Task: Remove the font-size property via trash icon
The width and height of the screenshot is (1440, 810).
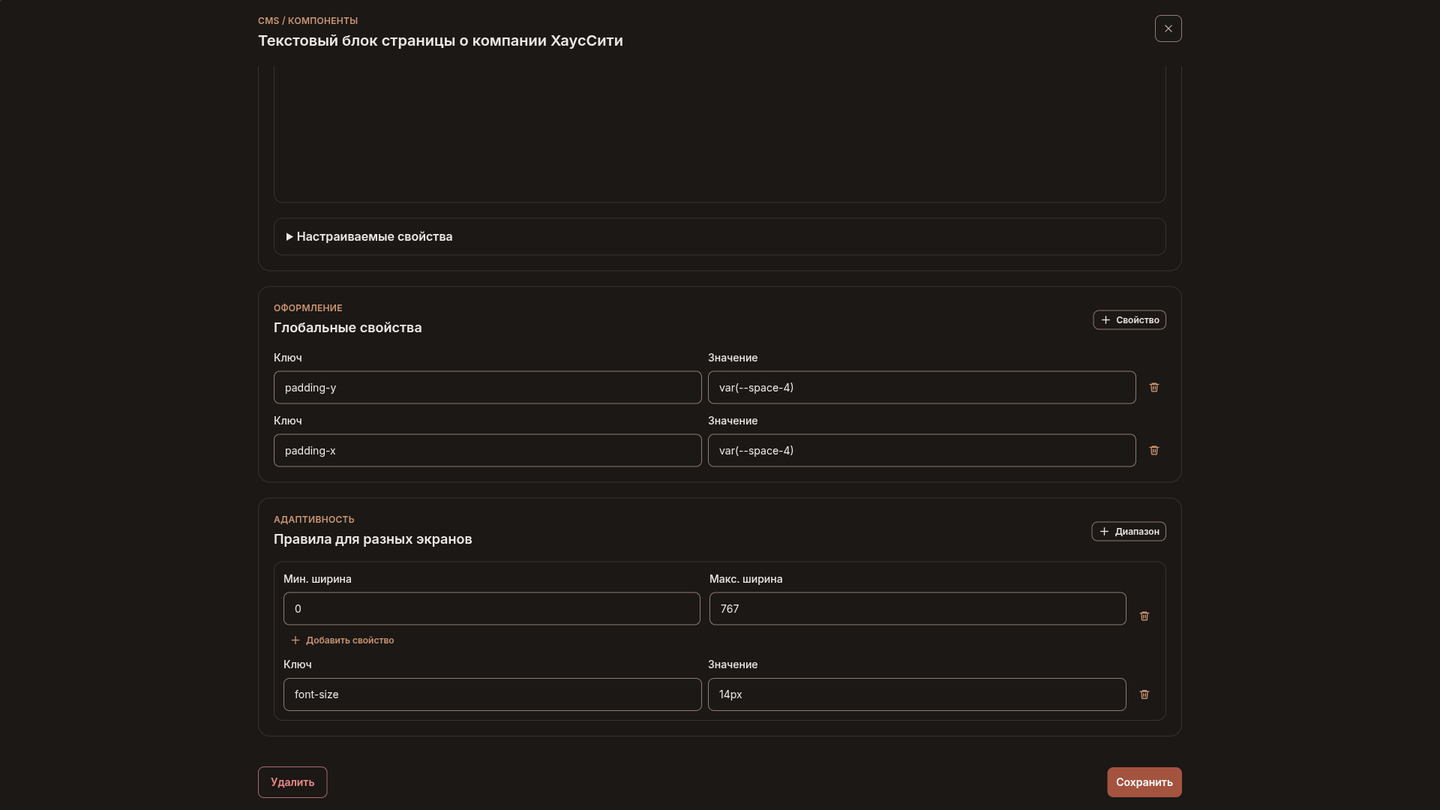Action: pos(1144,694)
